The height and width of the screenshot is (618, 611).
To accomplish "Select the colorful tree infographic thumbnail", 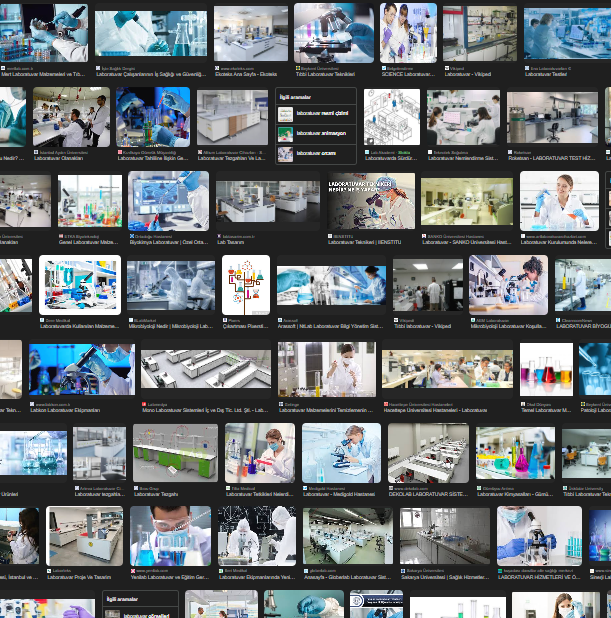I will coord(246,285).
